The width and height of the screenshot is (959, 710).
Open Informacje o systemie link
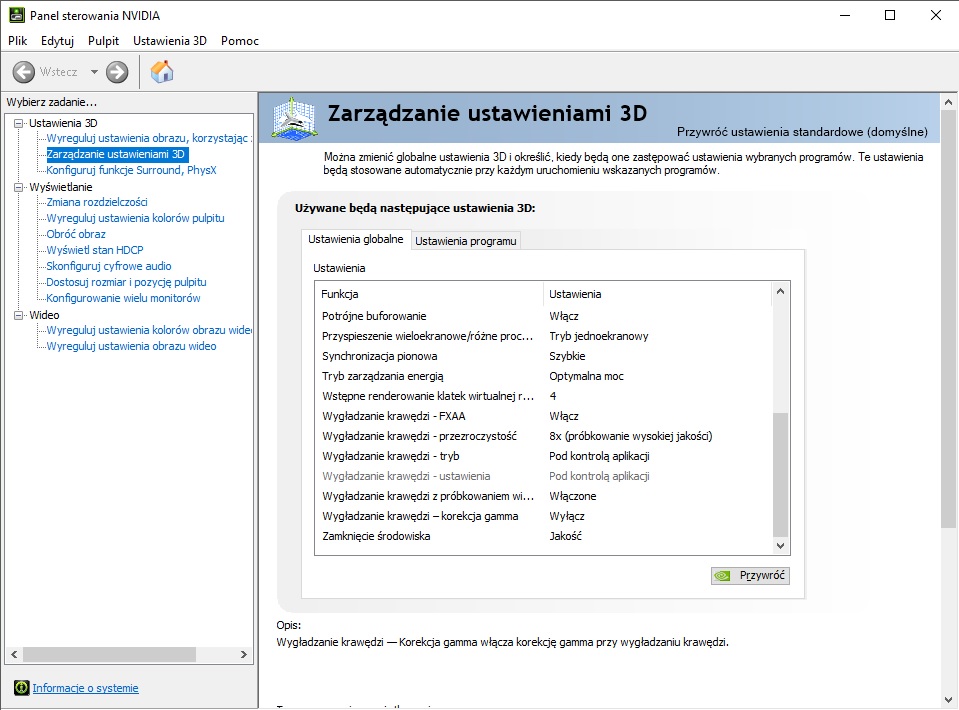[85, 688]
